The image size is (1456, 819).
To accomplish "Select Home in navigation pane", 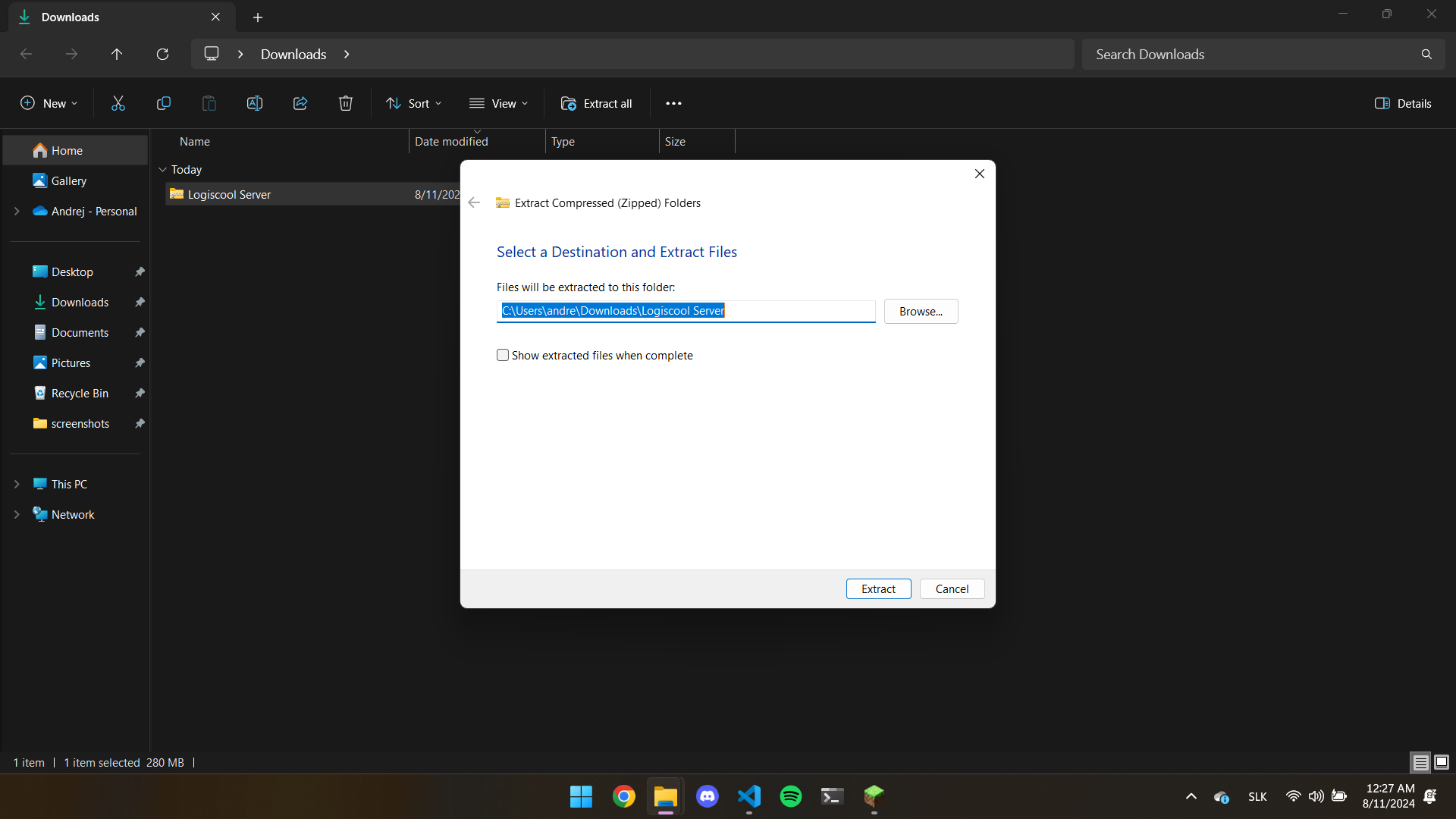I will tap(75, 151).
